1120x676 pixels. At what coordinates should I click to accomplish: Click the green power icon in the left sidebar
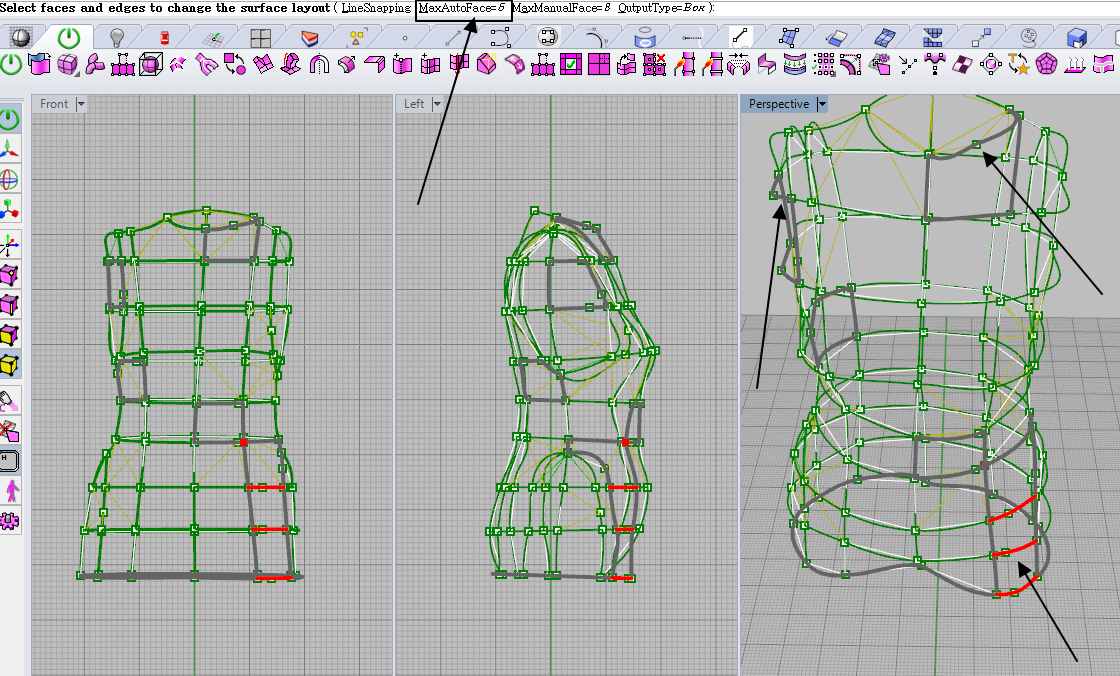pos(10,119)
